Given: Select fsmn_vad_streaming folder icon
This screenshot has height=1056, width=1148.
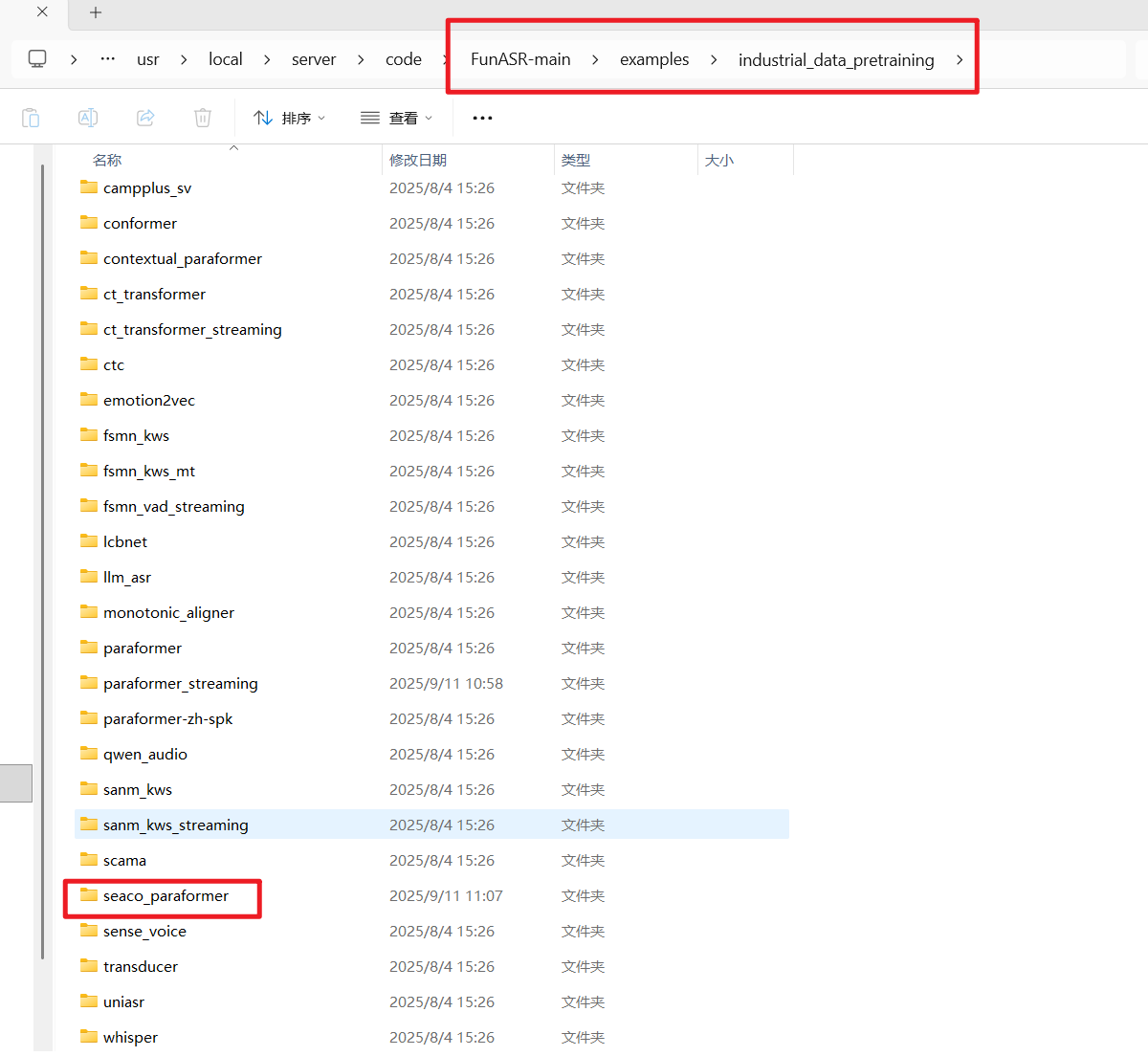Looking at the screenshot, I should pos(89,506).
